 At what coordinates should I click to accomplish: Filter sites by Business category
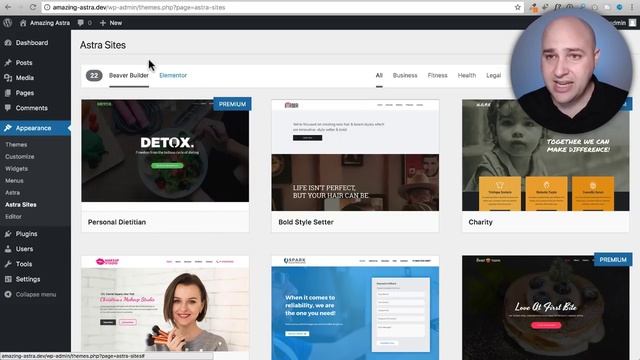click(x=405, y=75)
